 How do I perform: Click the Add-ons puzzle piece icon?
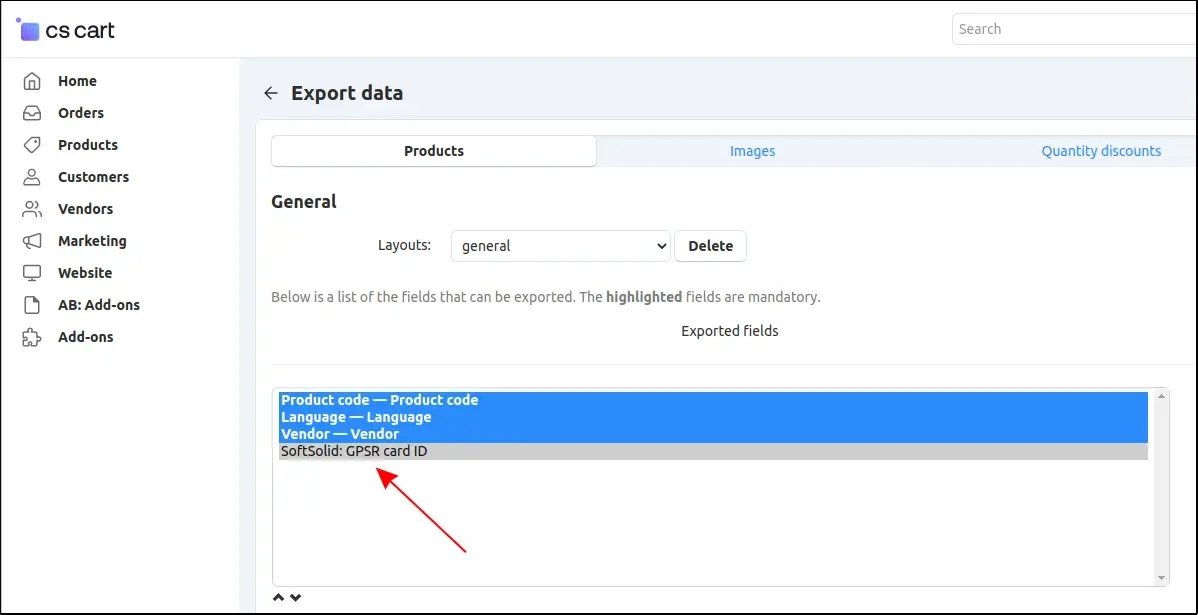(31, 338)
